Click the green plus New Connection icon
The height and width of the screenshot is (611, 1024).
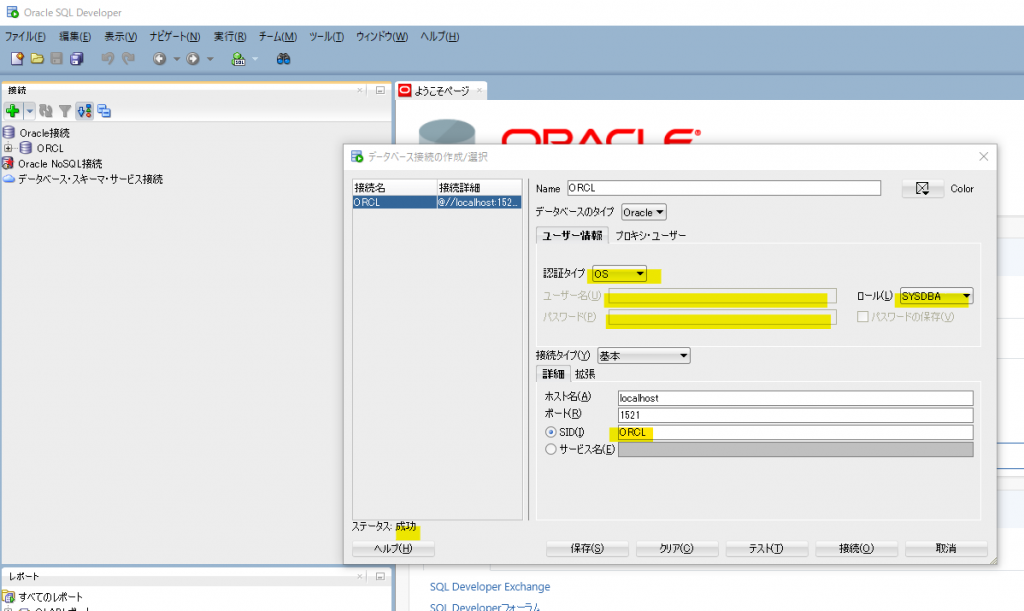tap(13, 111)
